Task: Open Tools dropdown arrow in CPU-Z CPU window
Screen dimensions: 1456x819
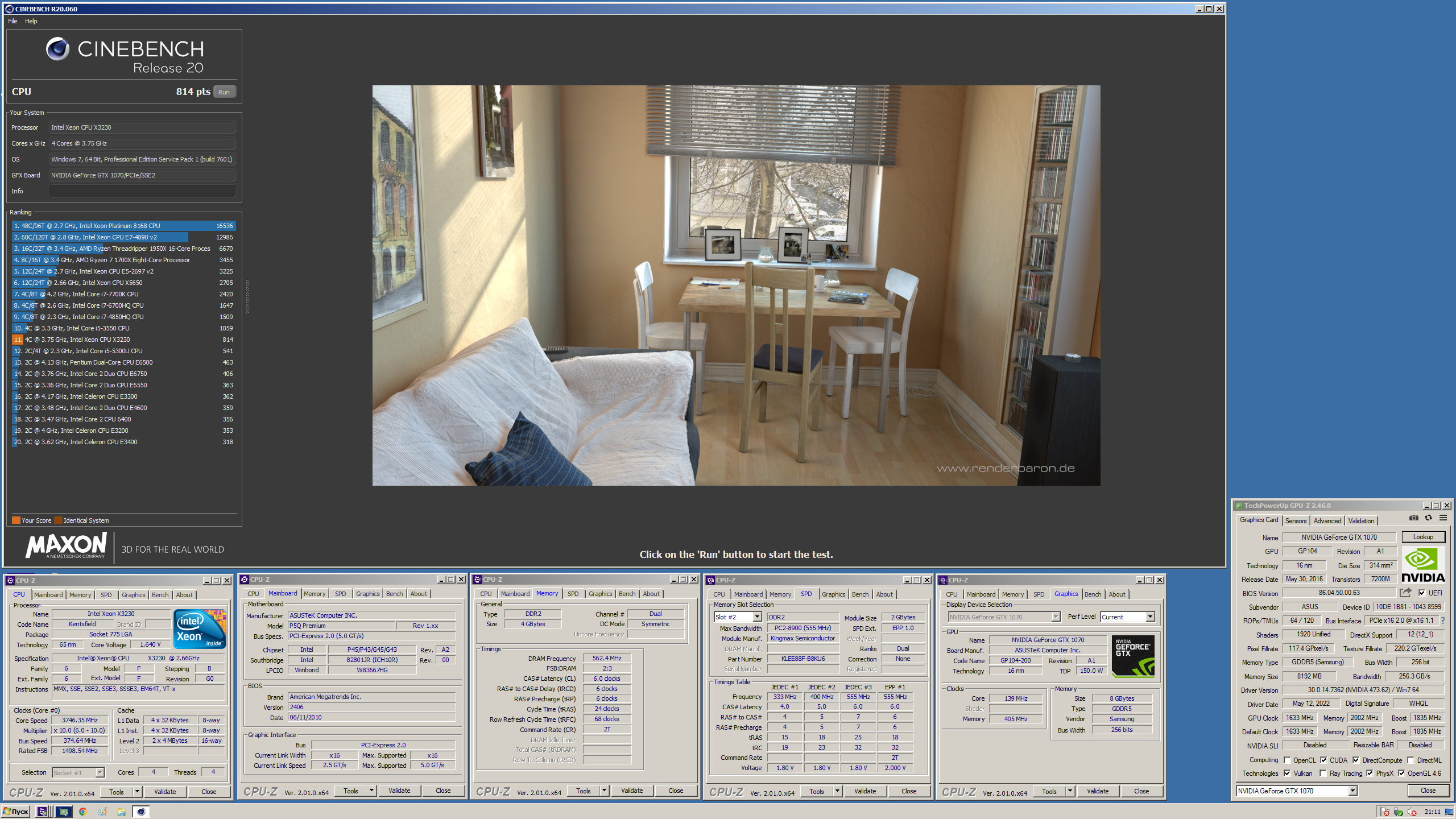Action: [x=137, y=792]
